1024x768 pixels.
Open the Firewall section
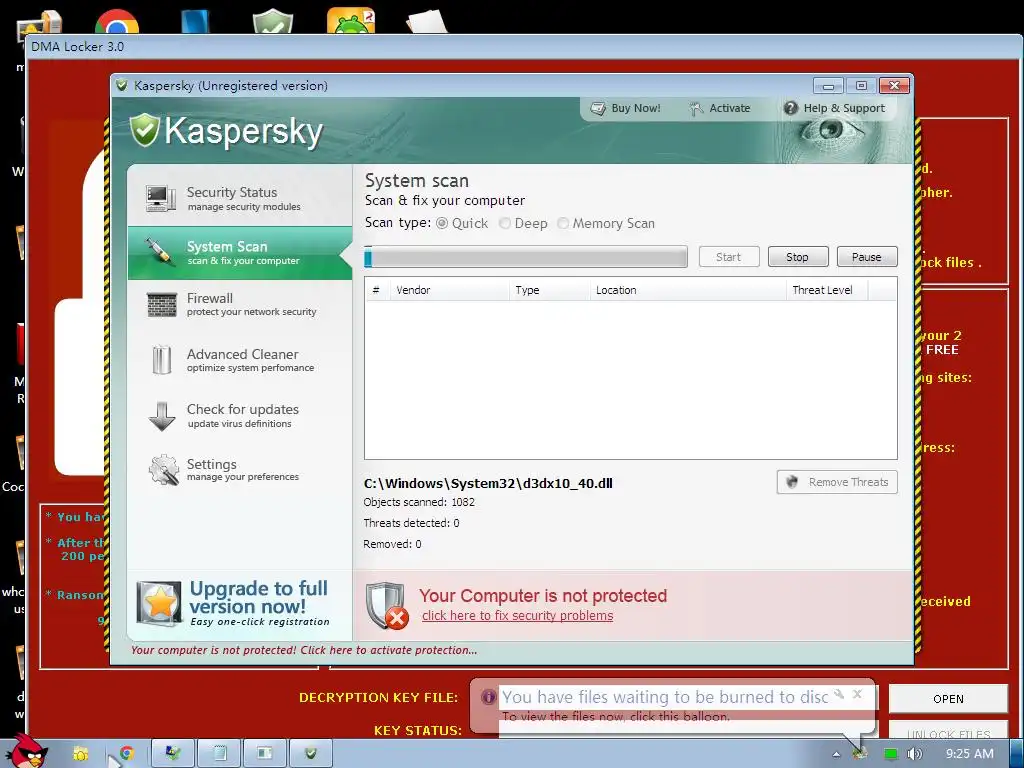240,304
